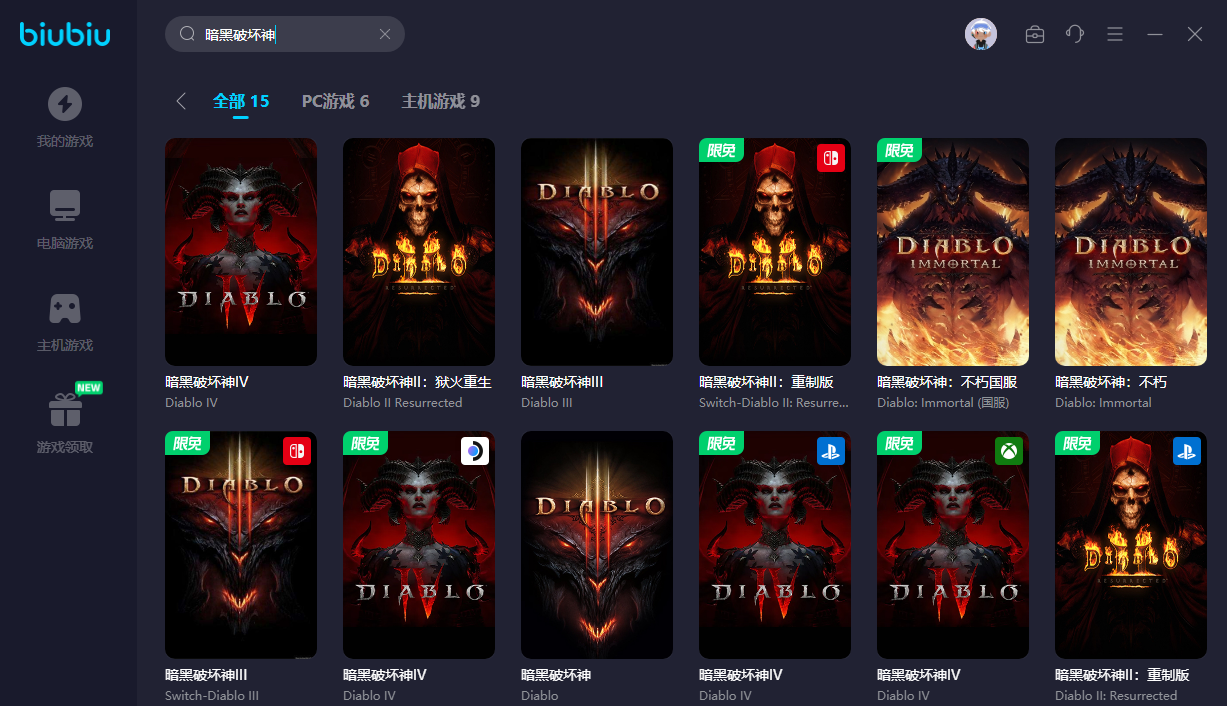Click Xbox badge on Diablo IV card
Image resolution: width=1227 pixels, height=706 pixels.
click(x=1009, y=451)
